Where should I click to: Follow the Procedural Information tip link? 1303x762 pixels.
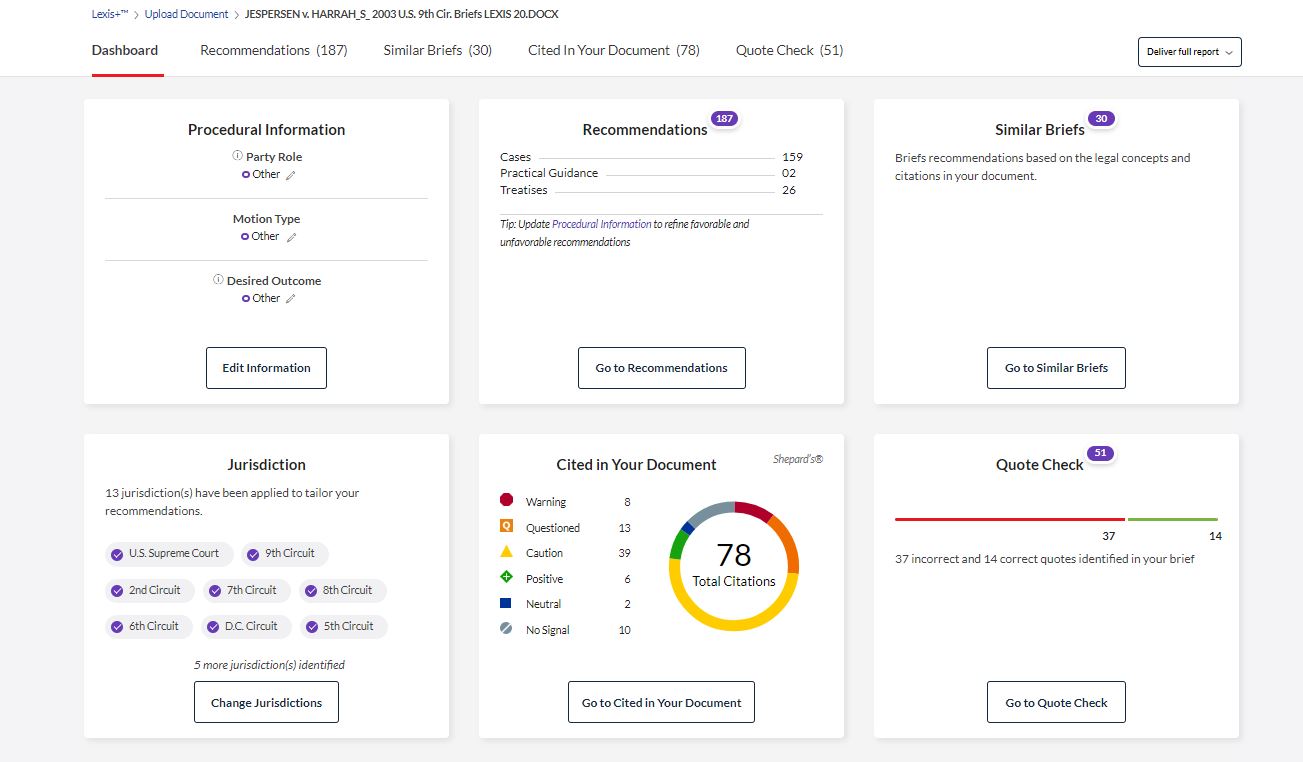[601, 224]
